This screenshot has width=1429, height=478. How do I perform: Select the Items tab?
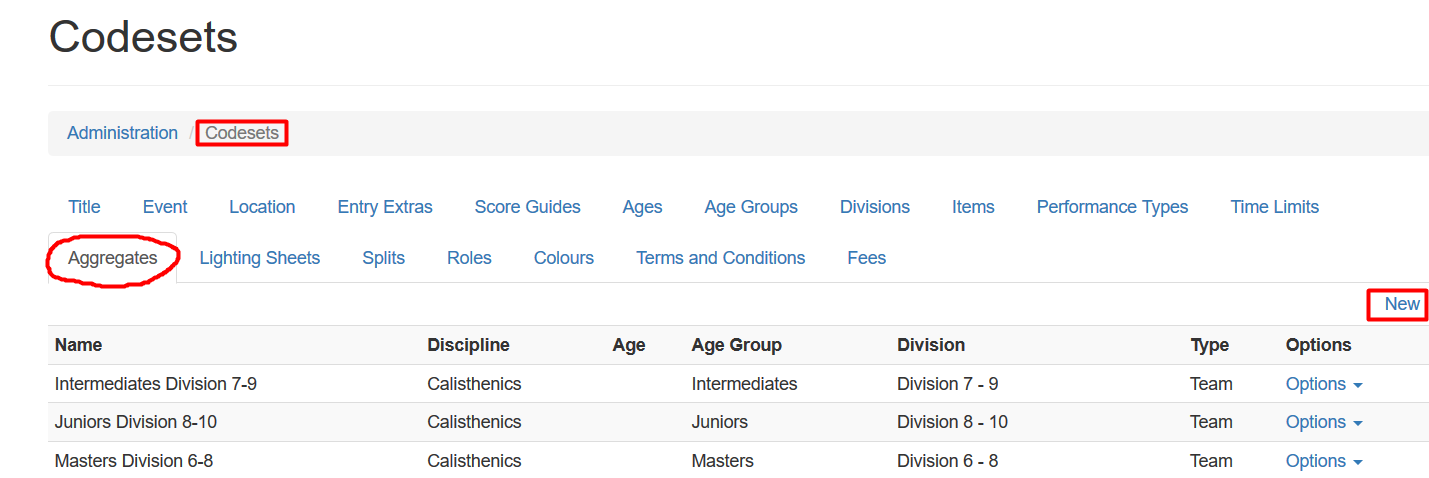(973, 207)
